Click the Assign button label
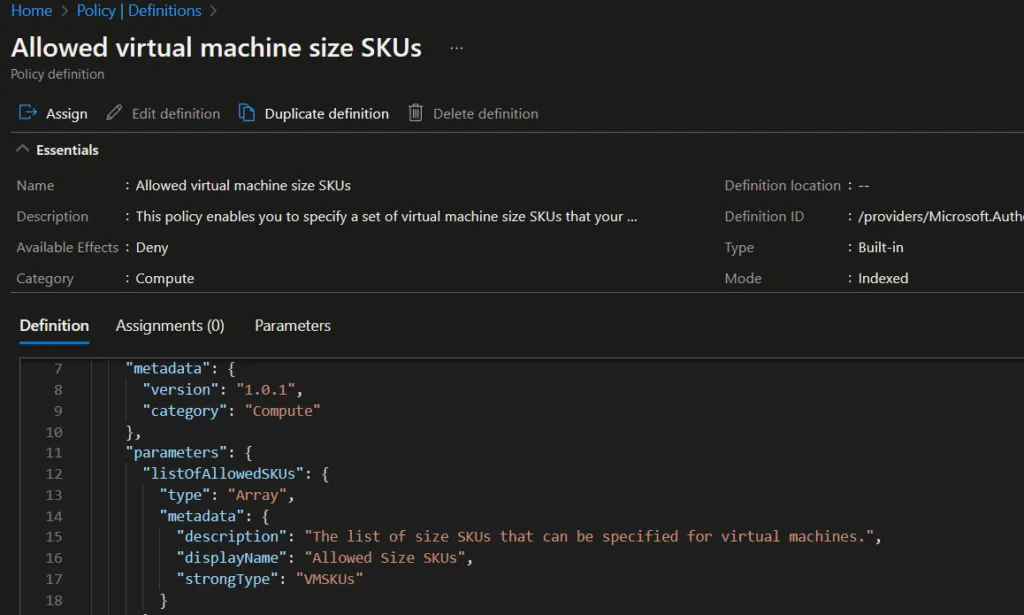 coord(67,114)
